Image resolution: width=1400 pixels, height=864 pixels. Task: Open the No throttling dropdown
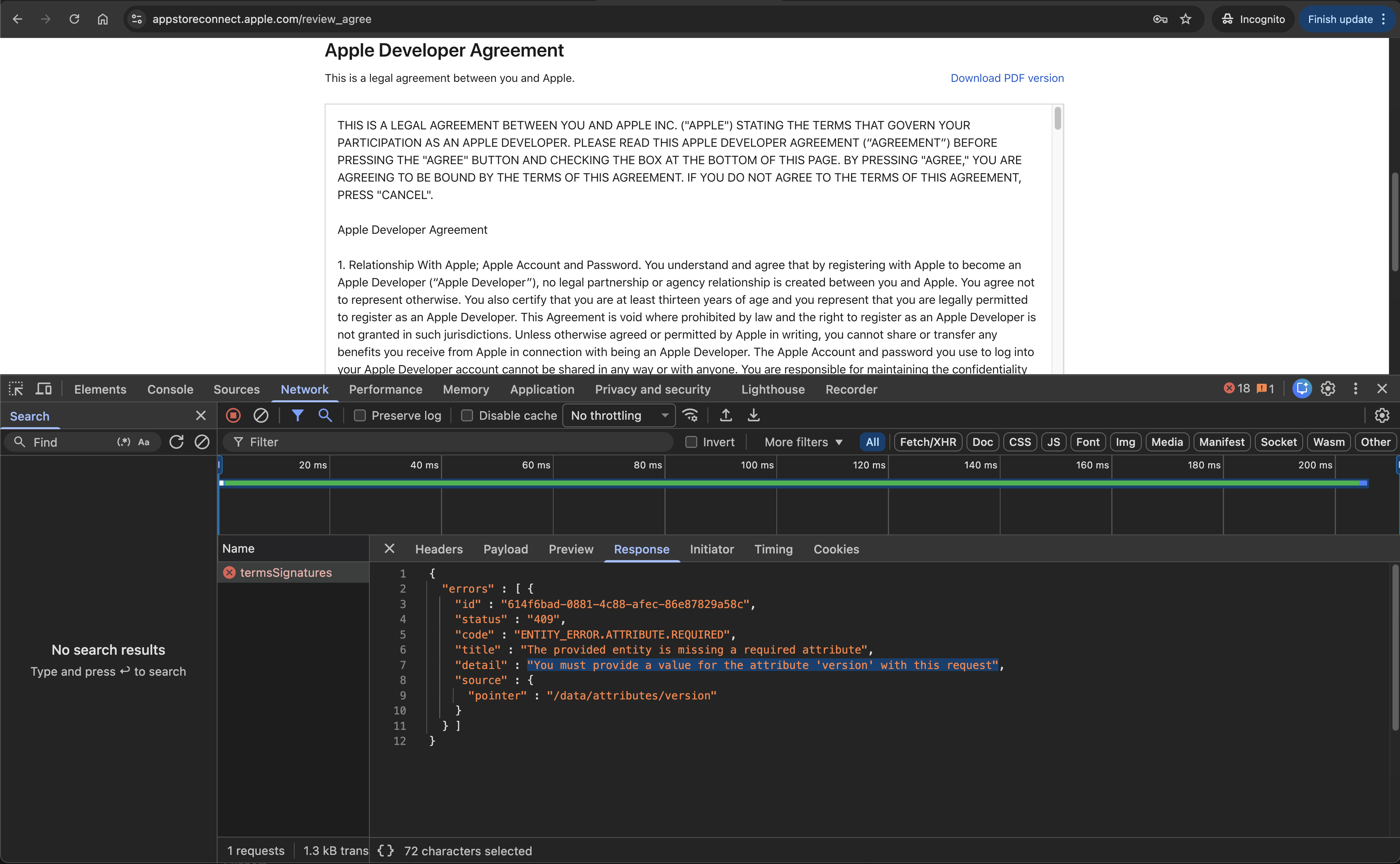(619, 415)
